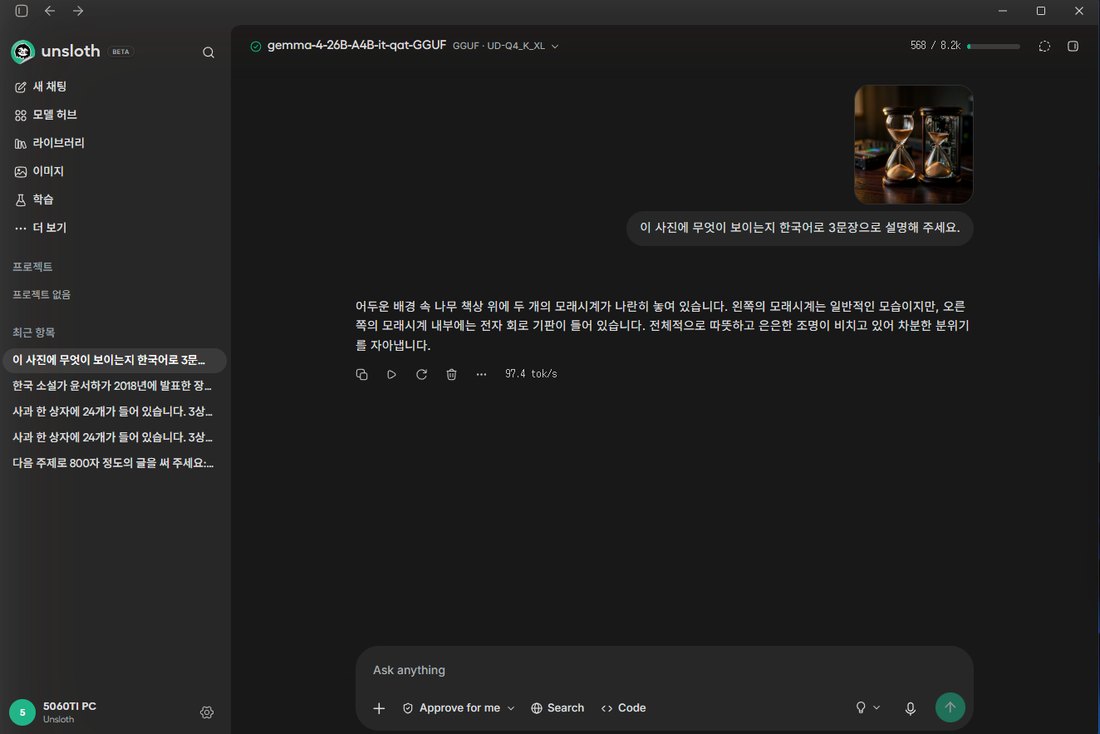The image size is (1100, 734).
Task: Click the dashed circle icon in the top bar
Action: (1045, 46)
